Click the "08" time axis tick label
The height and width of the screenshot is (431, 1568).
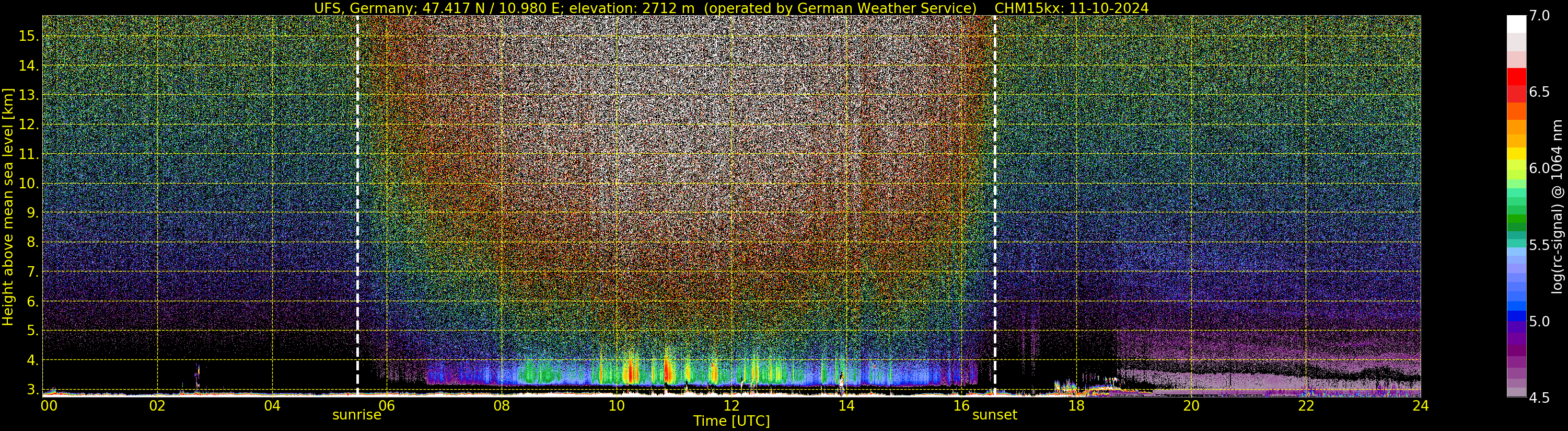(502, 405)
